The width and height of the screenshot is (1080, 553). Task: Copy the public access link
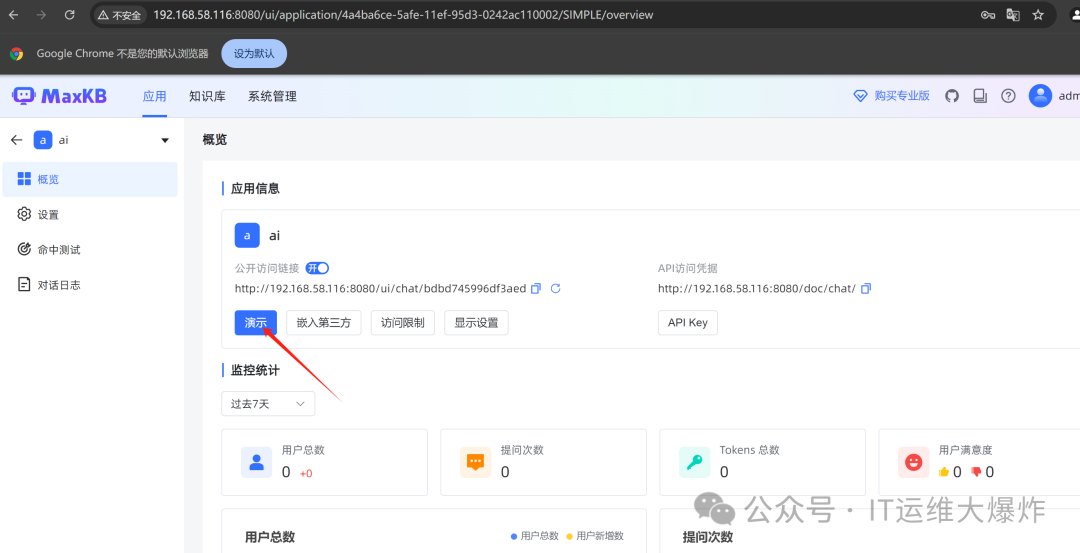point(536,289)
